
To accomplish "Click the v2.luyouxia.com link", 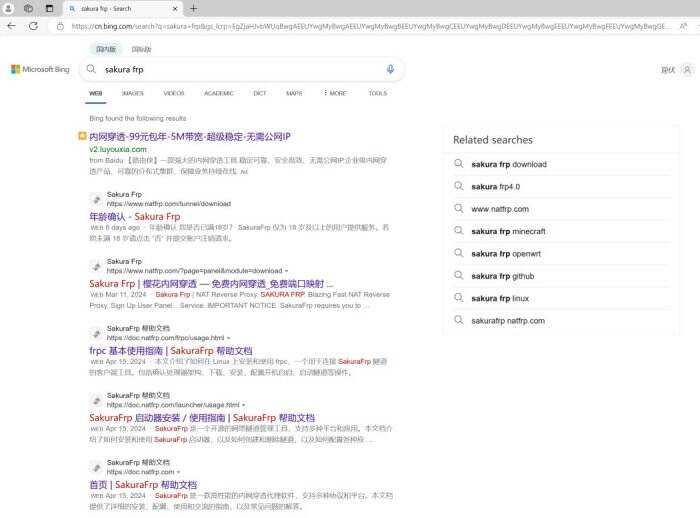I will tap(118, 149).
